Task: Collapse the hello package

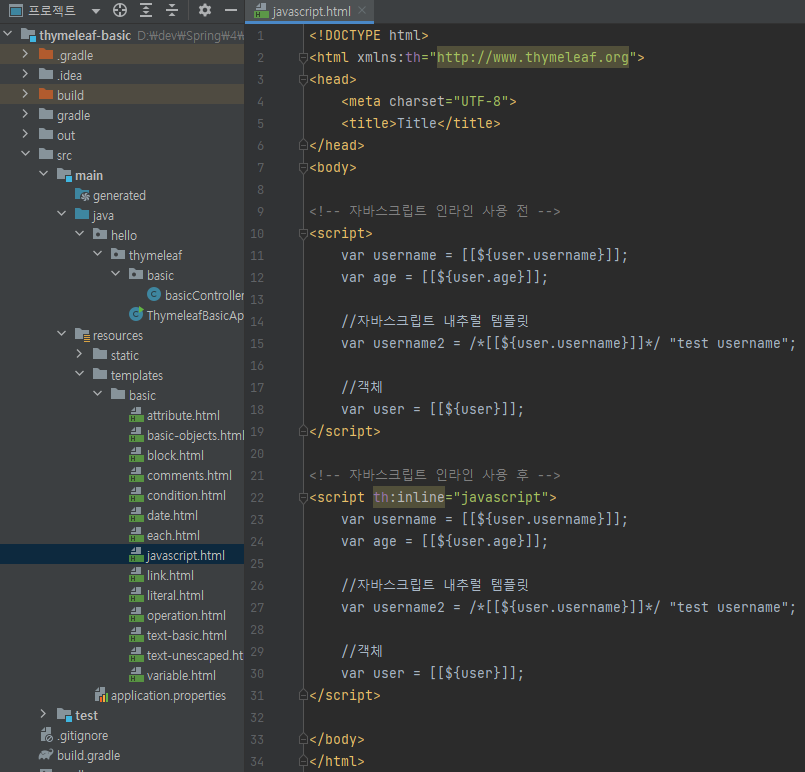Action: click(80, 234)
